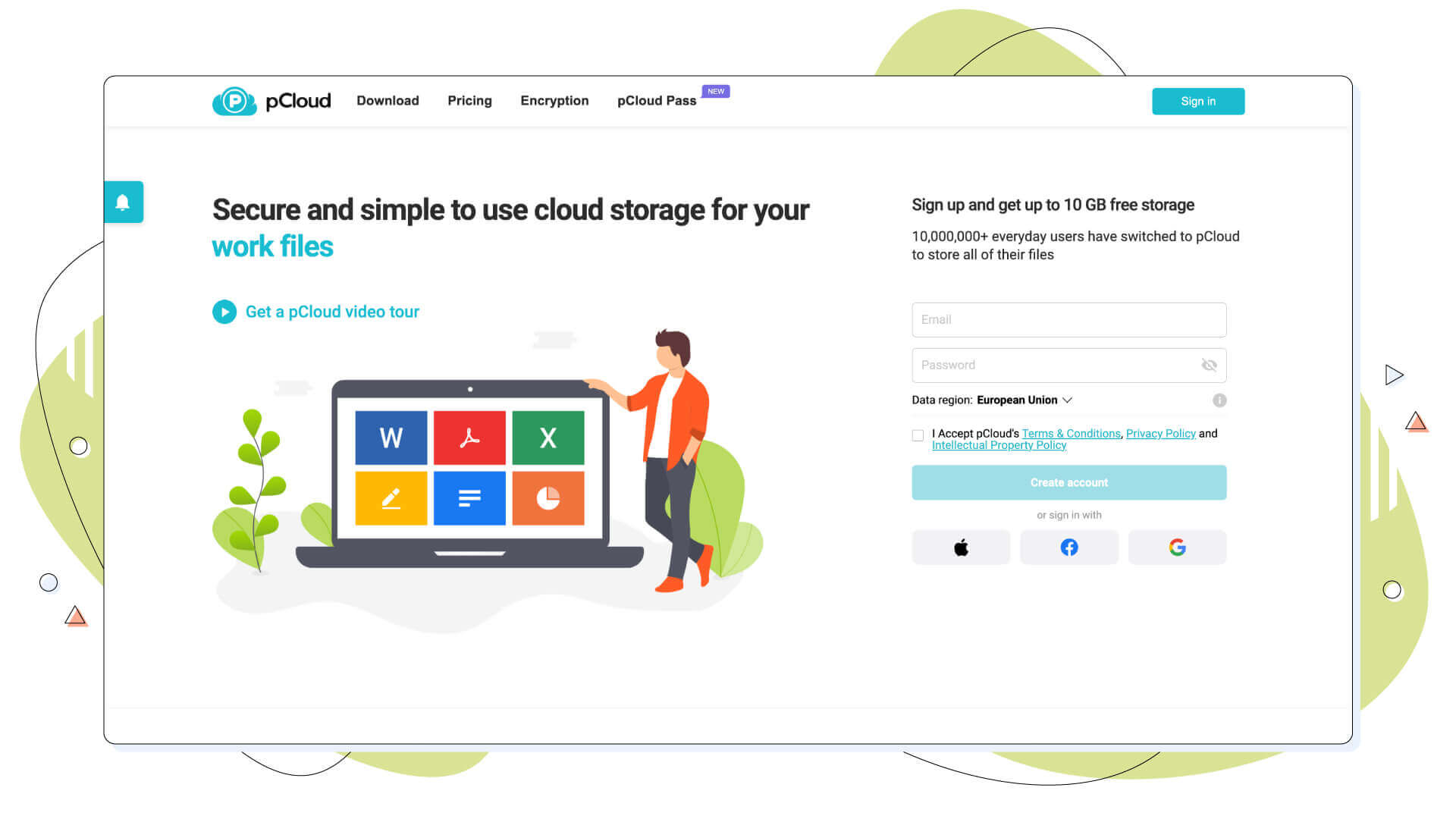Viewport: 1456px width, 819px height.
Task: Click the pCloud wordmark text
Action: (x=298, y=101)
